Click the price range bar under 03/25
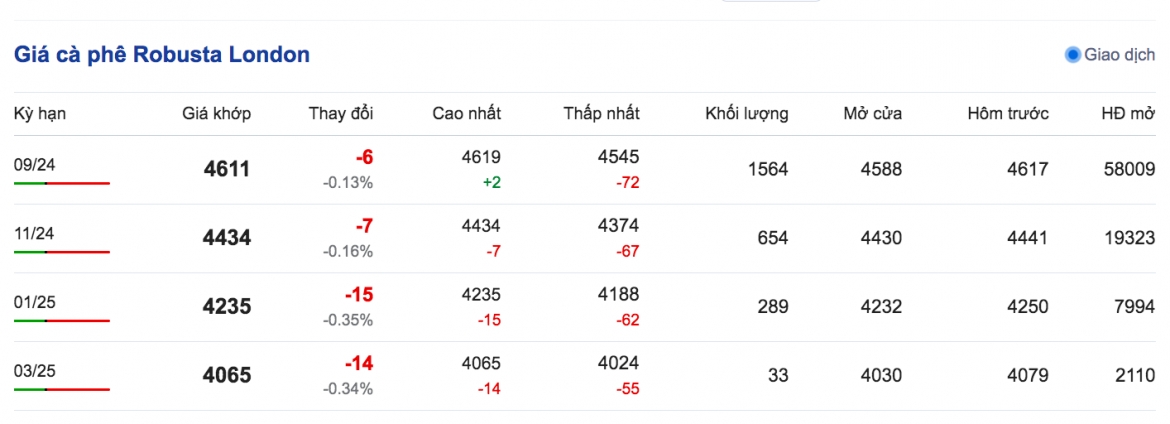1170x424 pixels. (x=62, y=389)
